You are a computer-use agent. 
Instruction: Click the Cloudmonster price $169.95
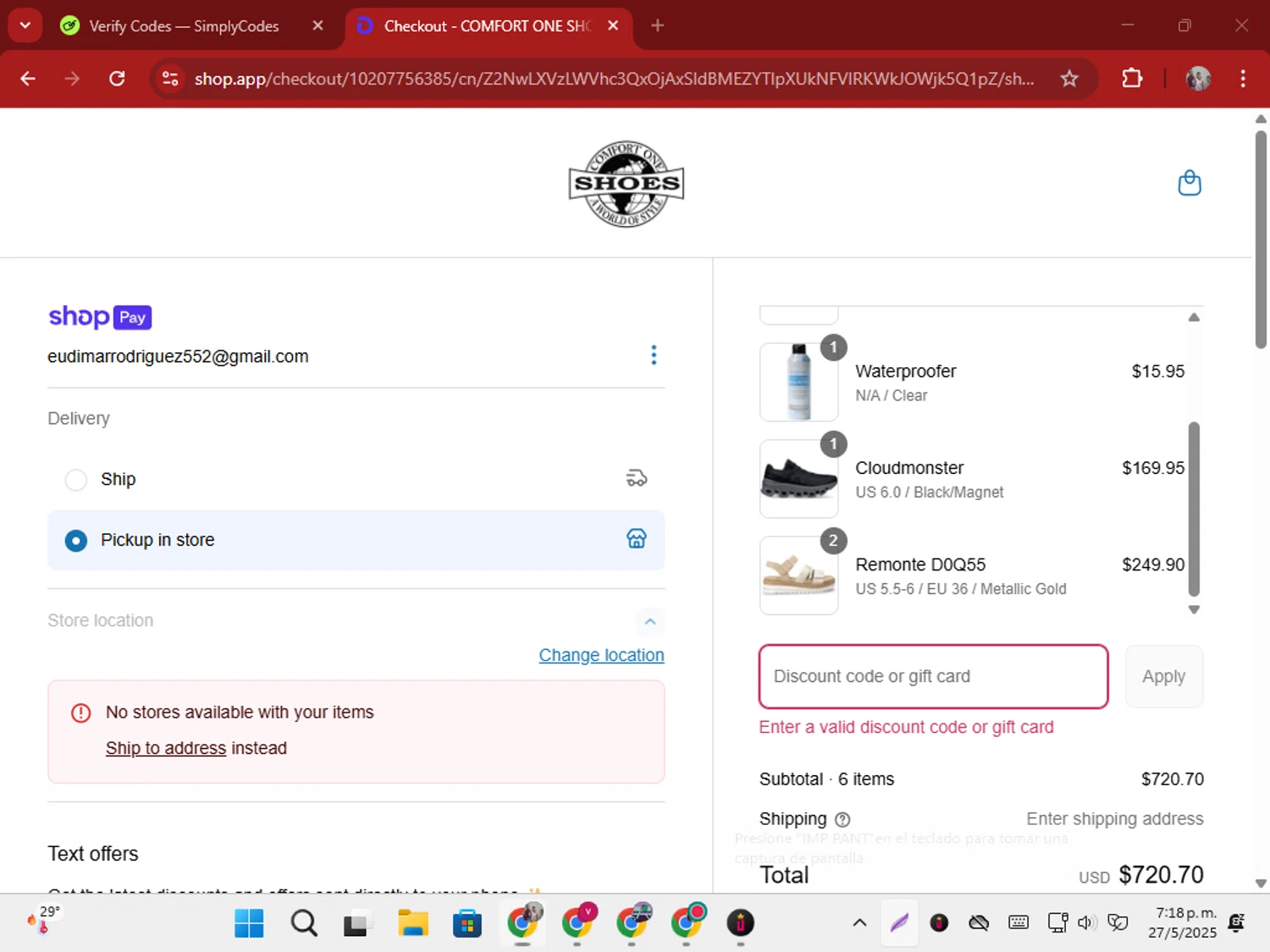tap(1153, 468)
